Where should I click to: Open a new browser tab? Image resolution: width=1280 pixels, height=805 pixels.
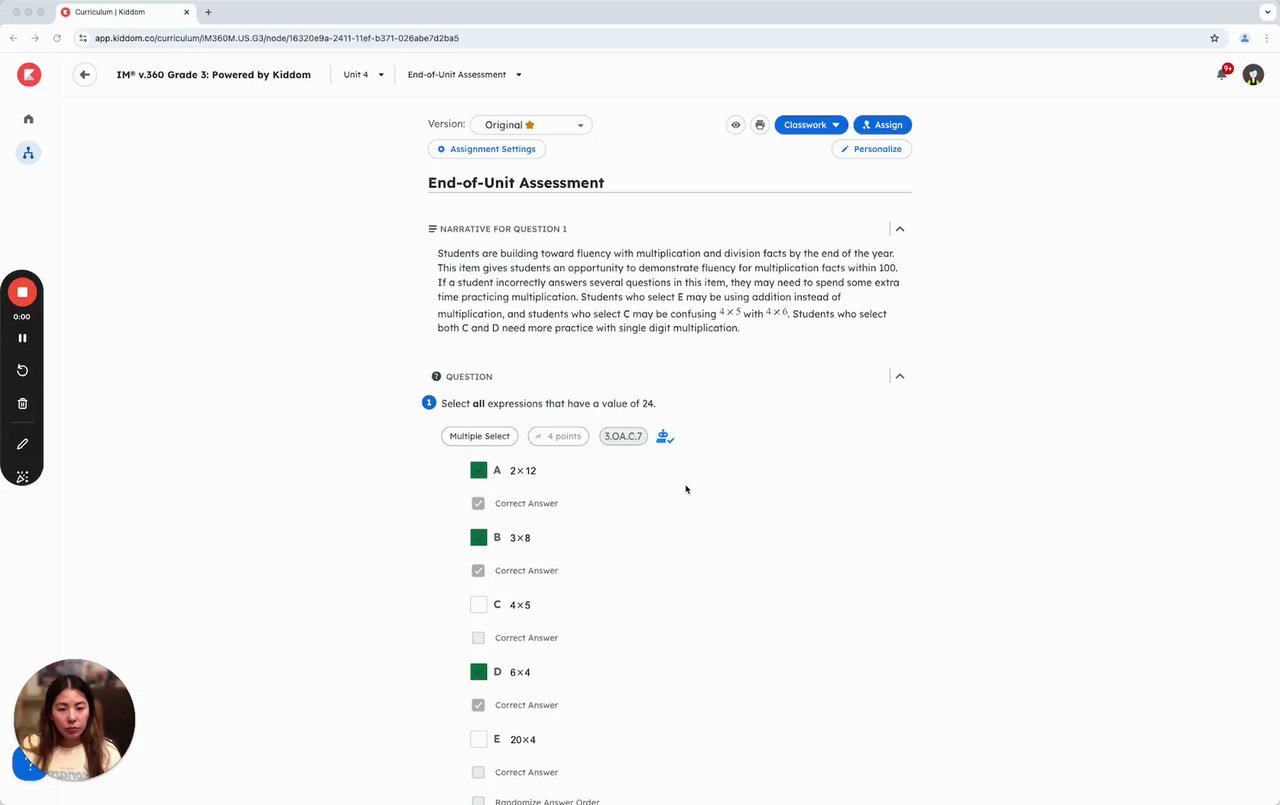[x=208, y=12]
